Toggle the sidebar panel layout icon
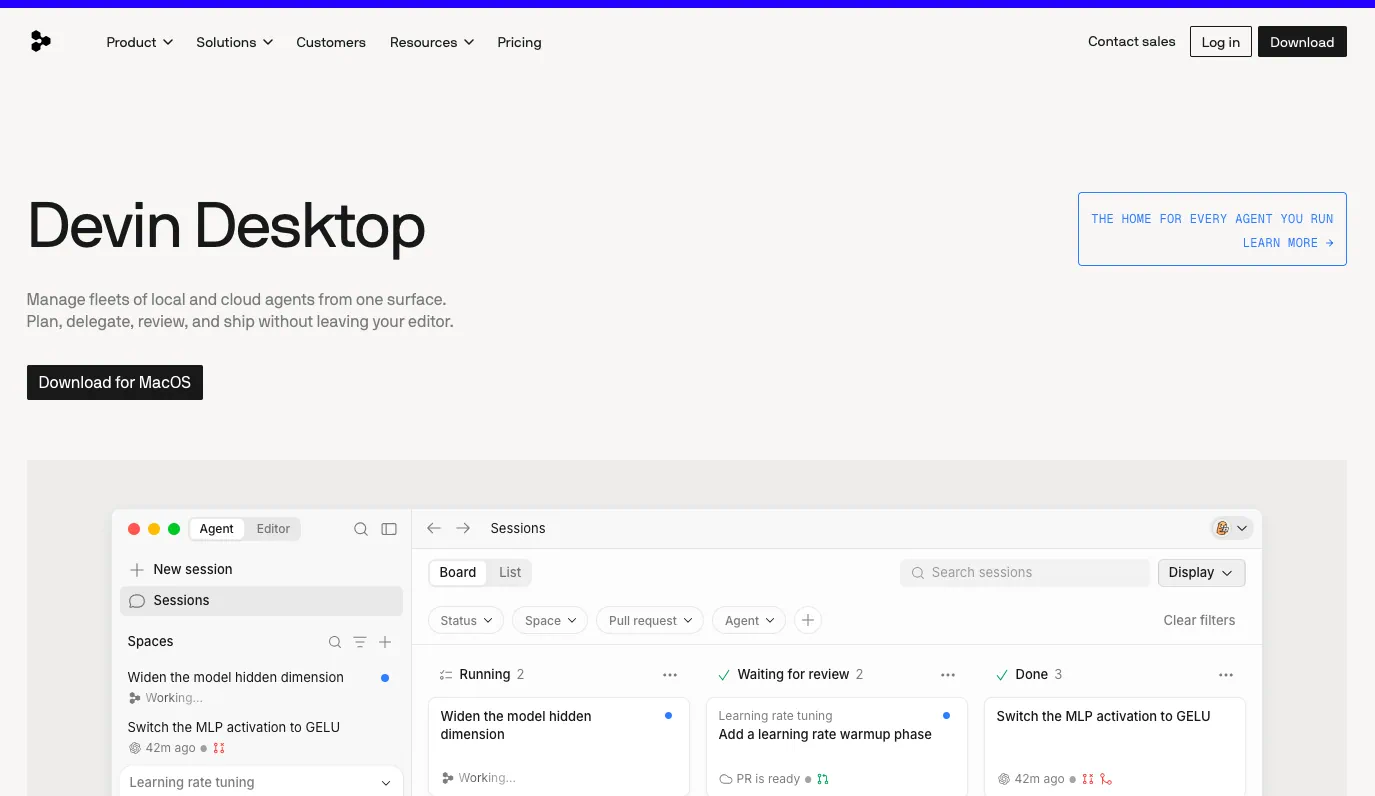Image resolution: width=1375 pixels, height=796 pixels. [x=389, y=529]
